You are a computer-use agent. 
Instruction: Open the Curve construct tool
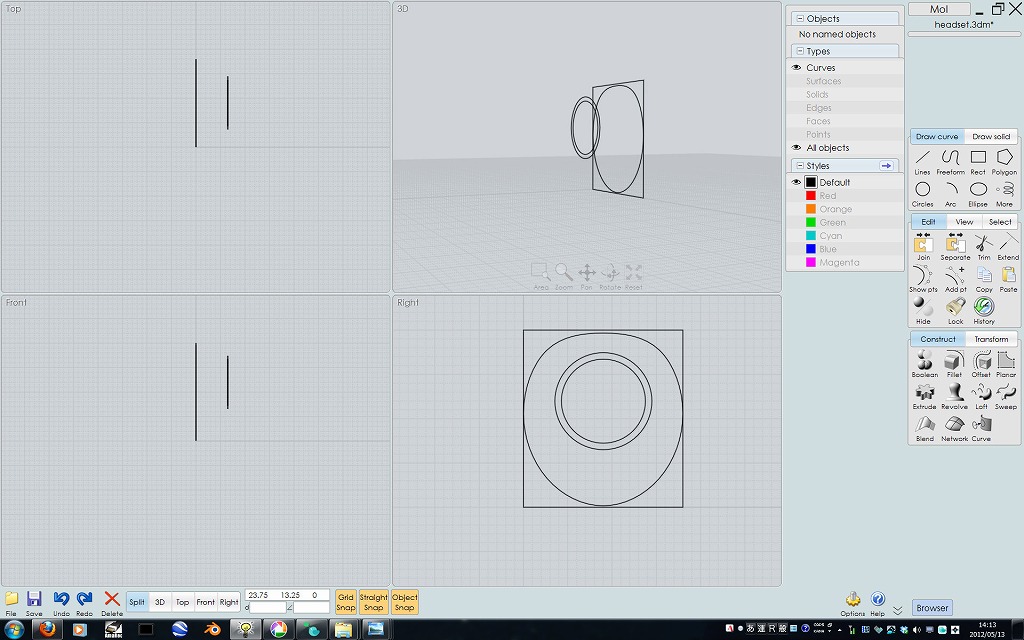tap(982, 428)
